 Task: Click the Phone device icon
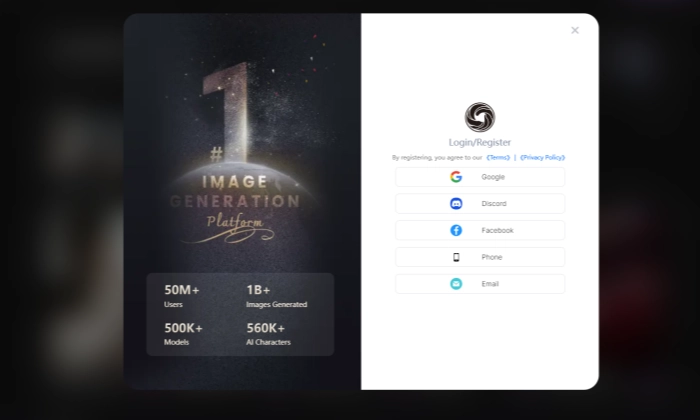pos(456,258)
